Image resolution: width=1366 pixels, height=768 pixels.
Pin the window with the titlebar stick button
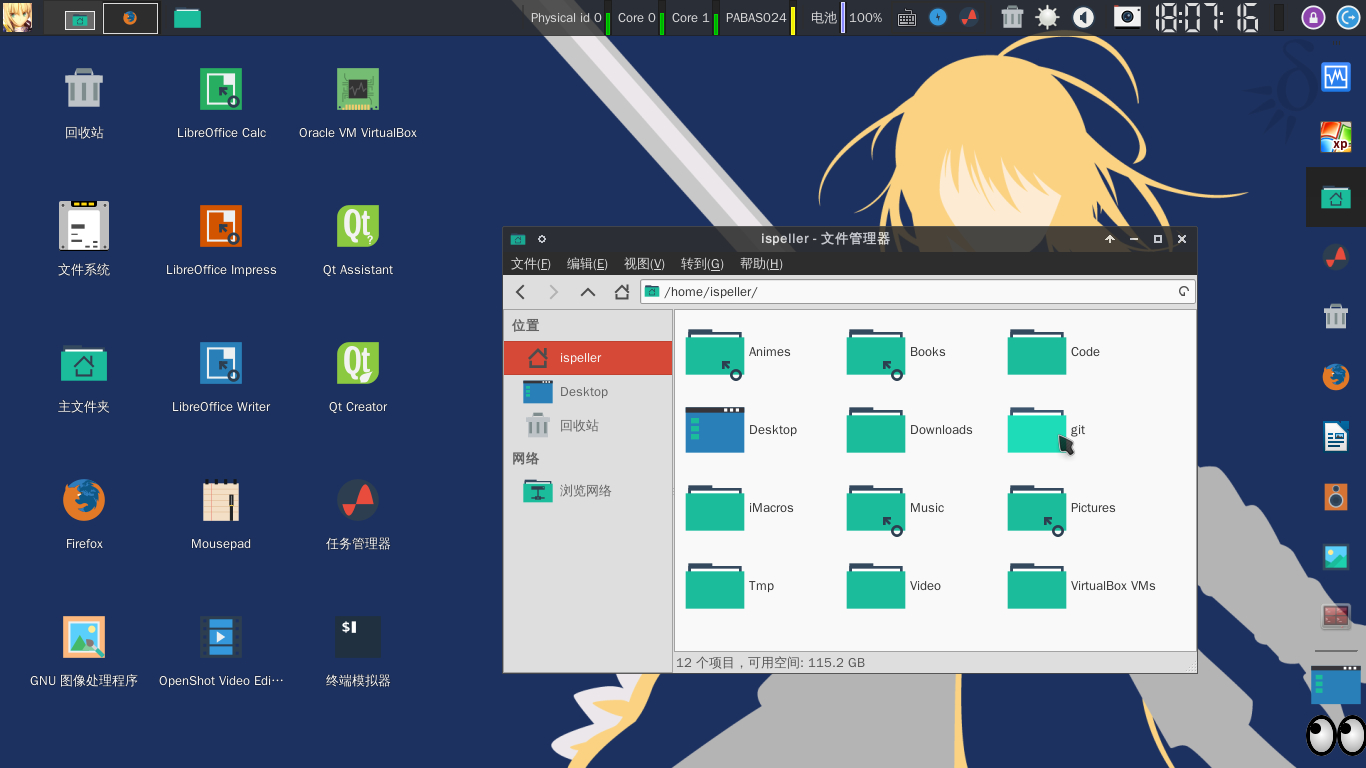542,239
